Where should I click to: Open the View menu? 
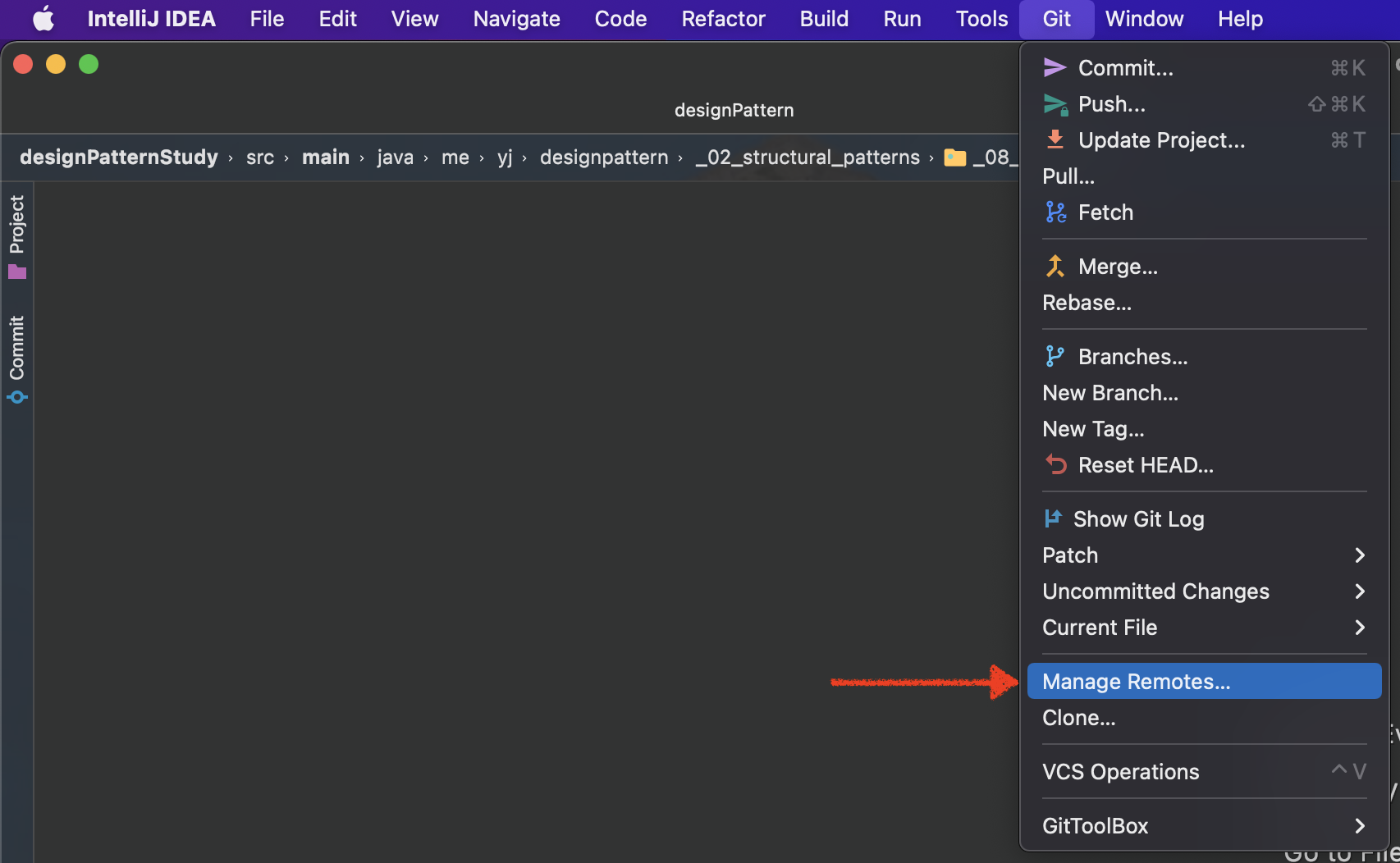414,18
